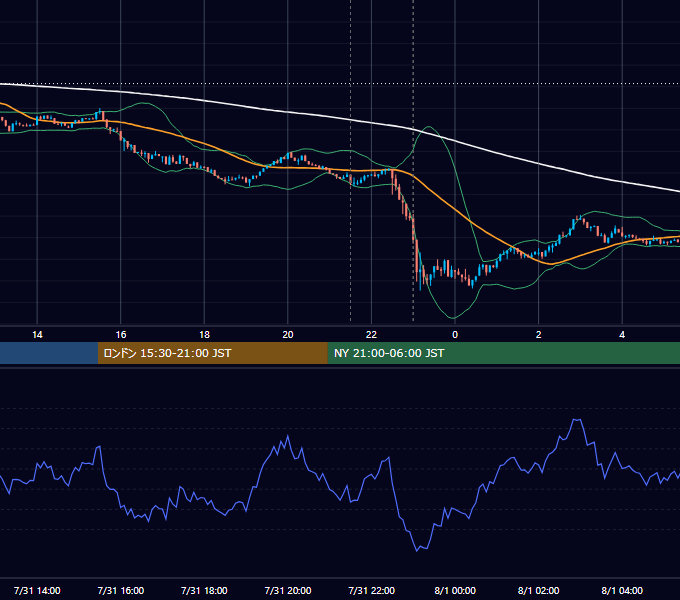
Task: Click the ロンドン 15:30-21:00 JST session bar
Action: click(212, 353)
